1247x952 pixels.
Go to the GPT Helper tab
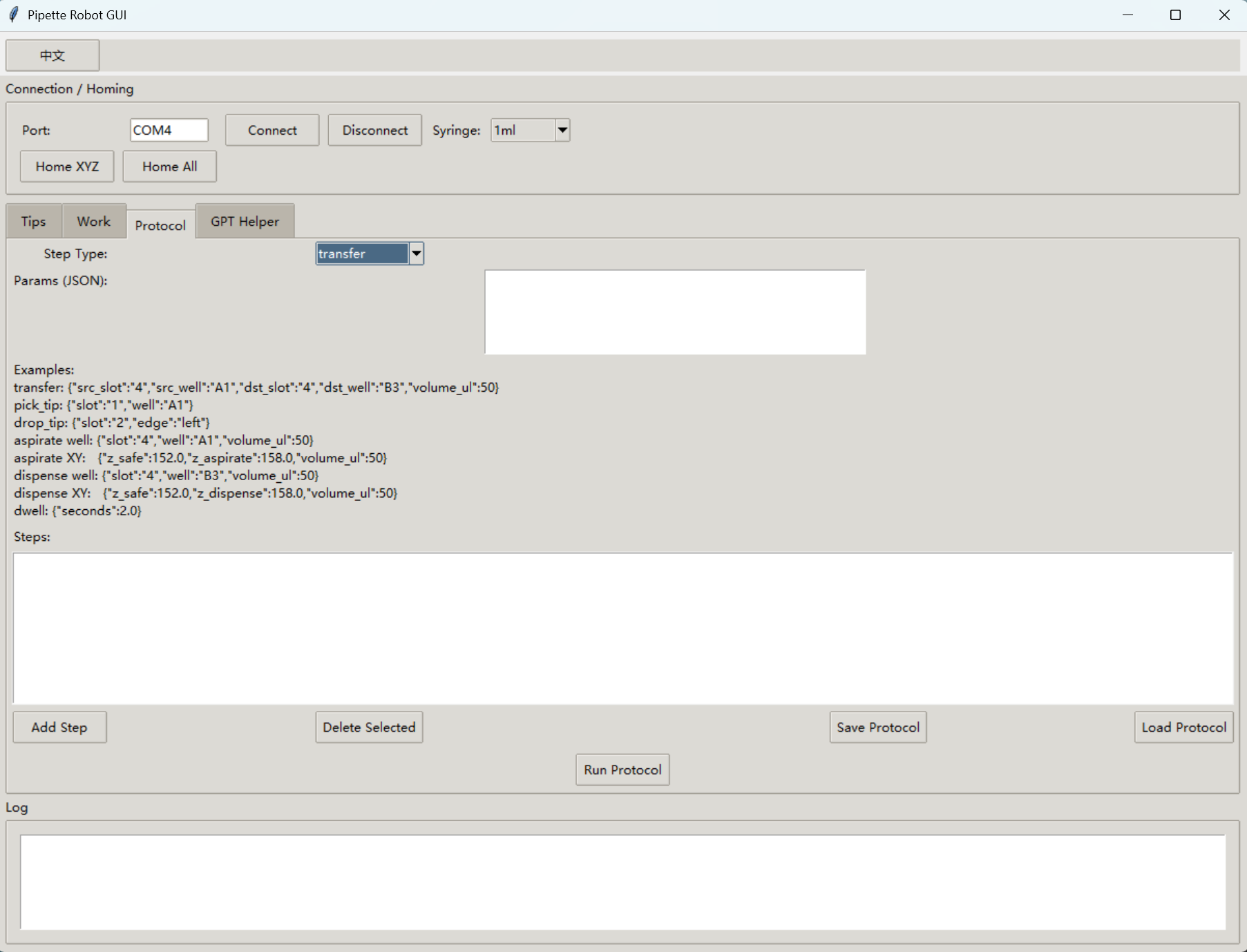pos(245,221)
